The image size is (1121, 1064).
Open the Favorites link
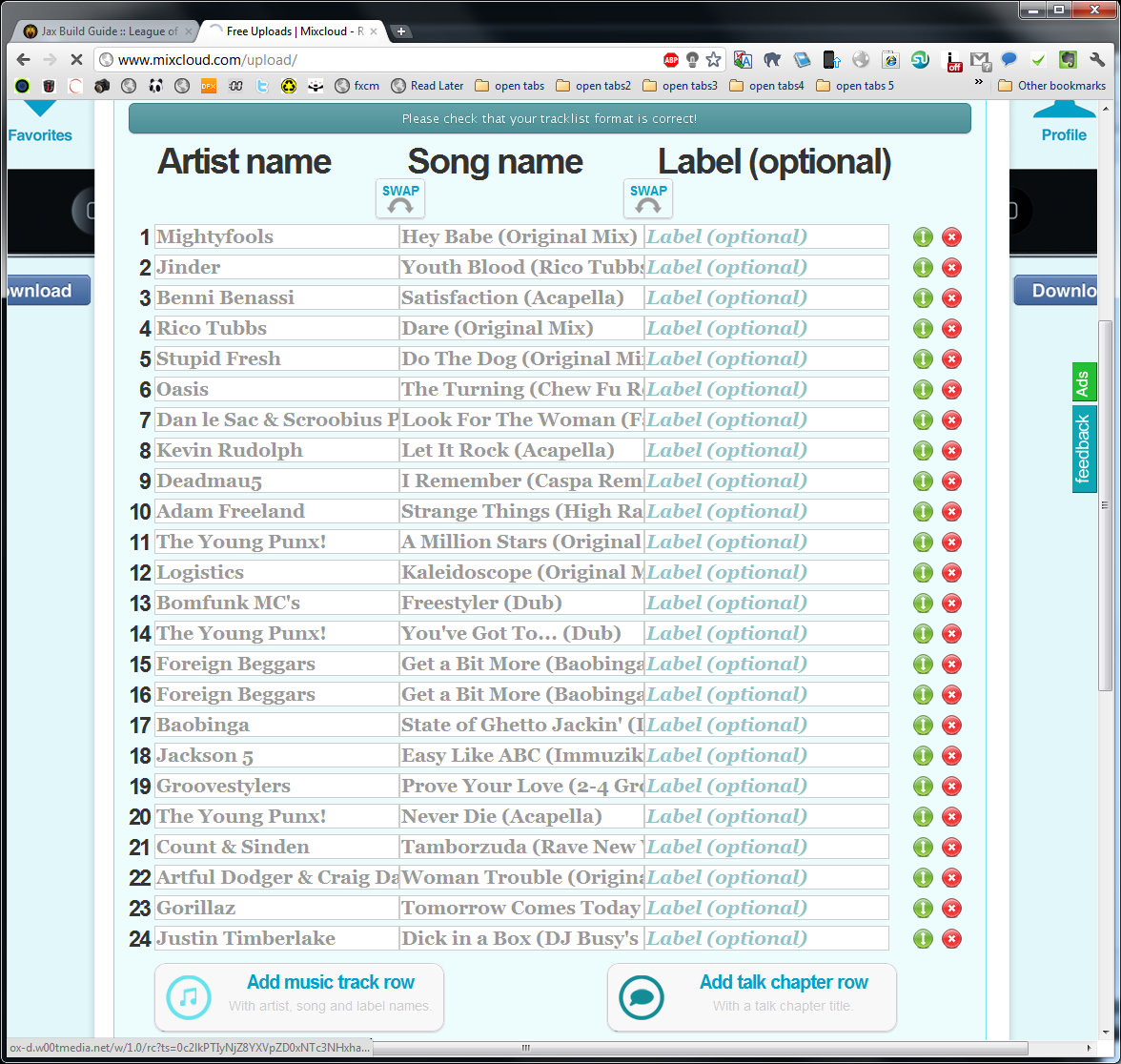[x=40, y=135]
